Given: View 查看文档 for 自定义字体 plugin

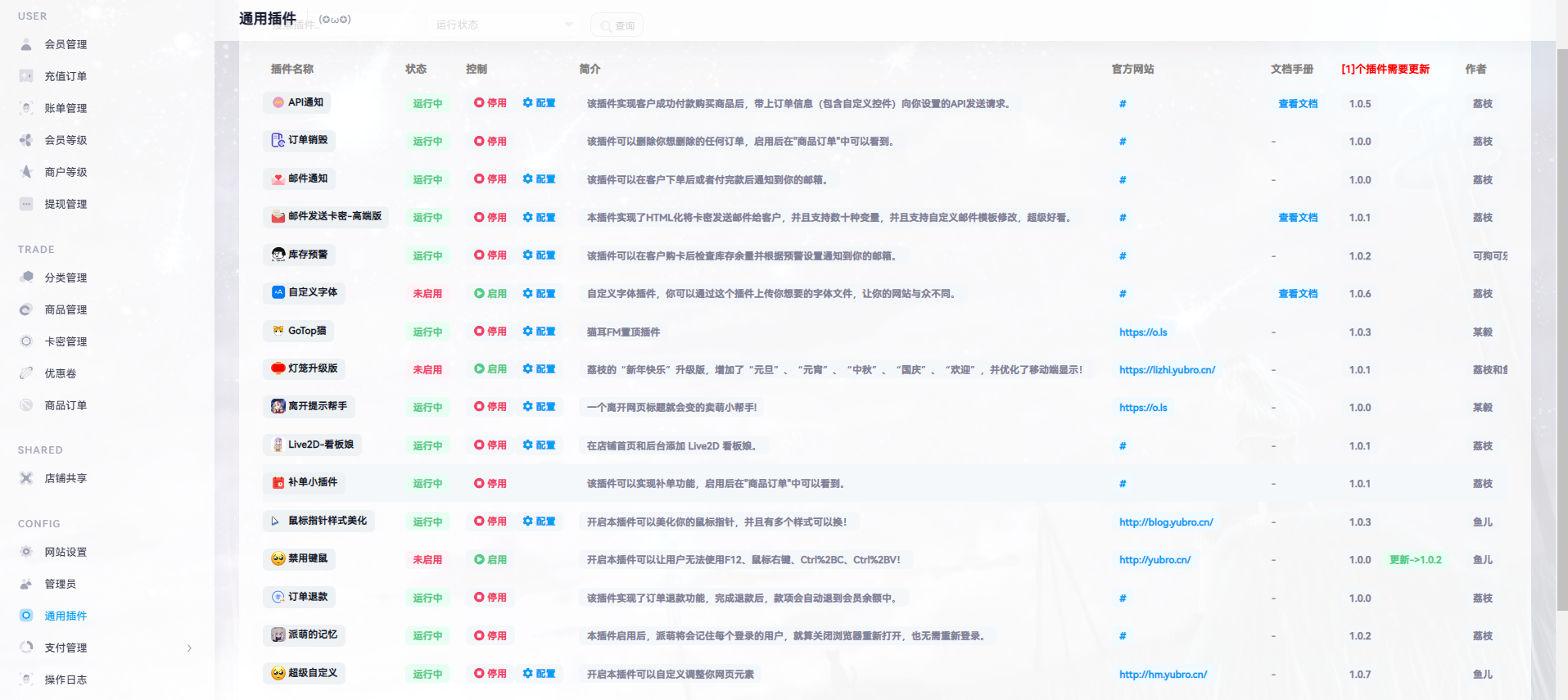Looking at the screenshot, I should click(1298, 294).
